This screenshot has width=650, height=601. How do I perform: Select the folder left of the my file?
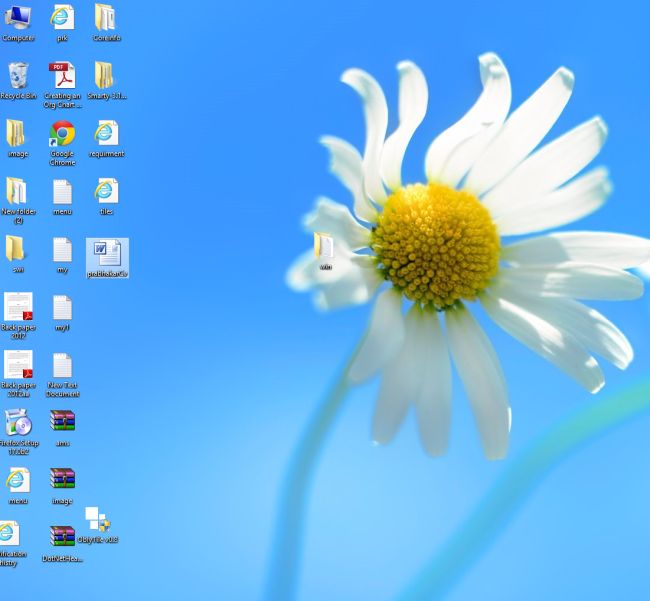17,254
